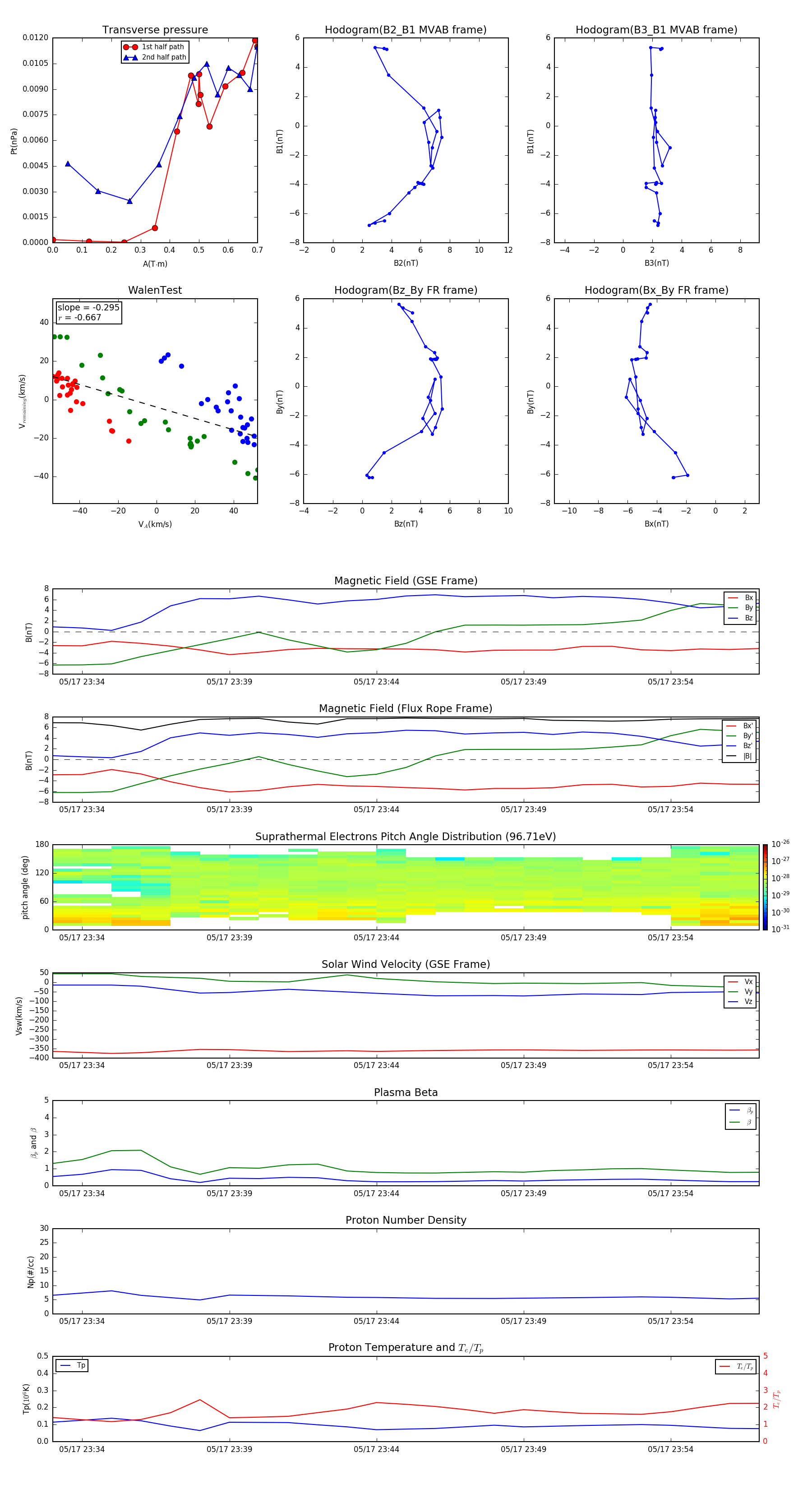812x1489 pixels.
Task: Click the "Solar Wind Velocity (GSE Frame)" title
Action: [406, 965]
